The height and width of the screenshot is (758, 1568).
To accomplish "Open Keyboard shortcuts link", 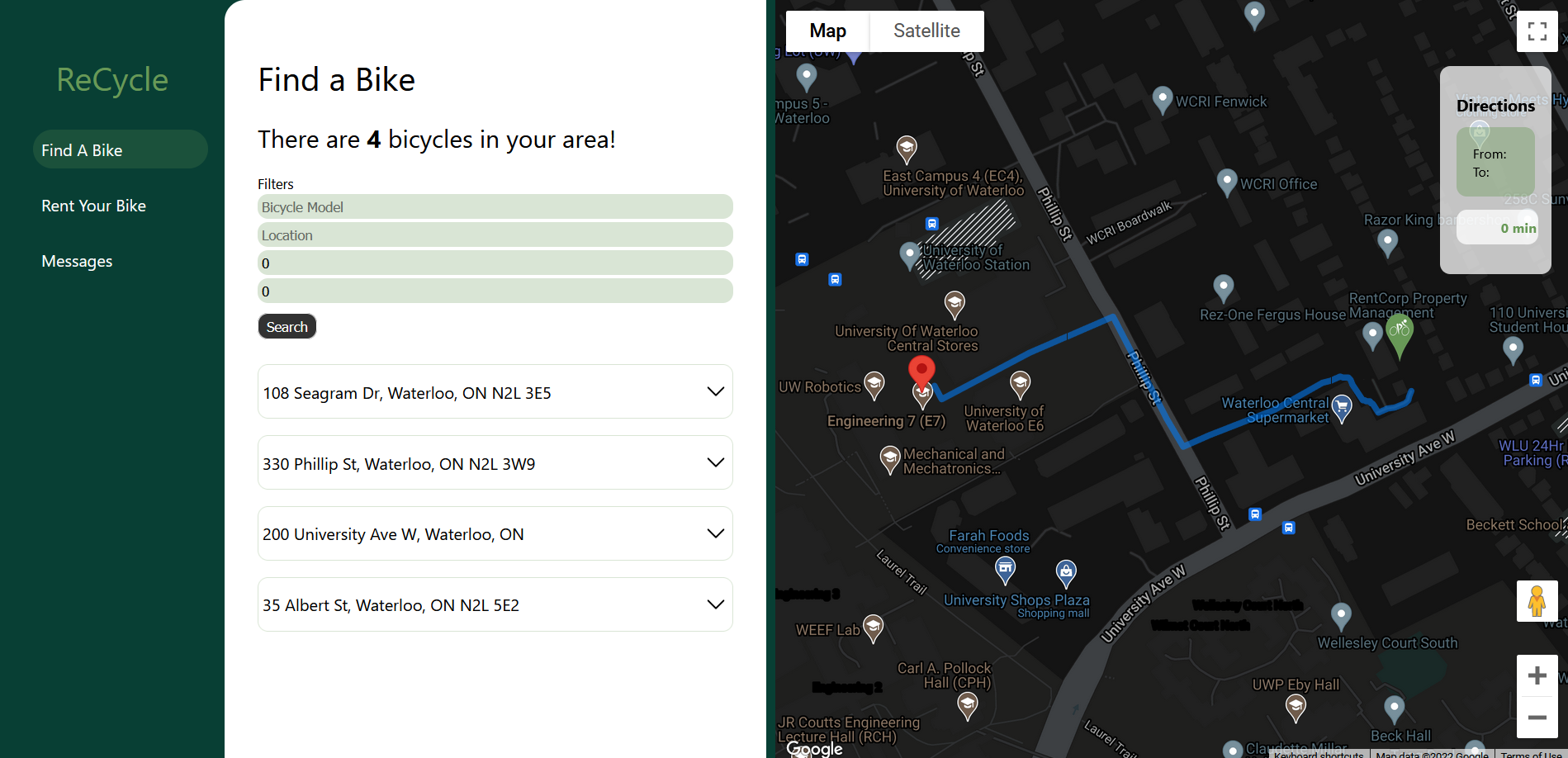I will [x=1319, y=754].
